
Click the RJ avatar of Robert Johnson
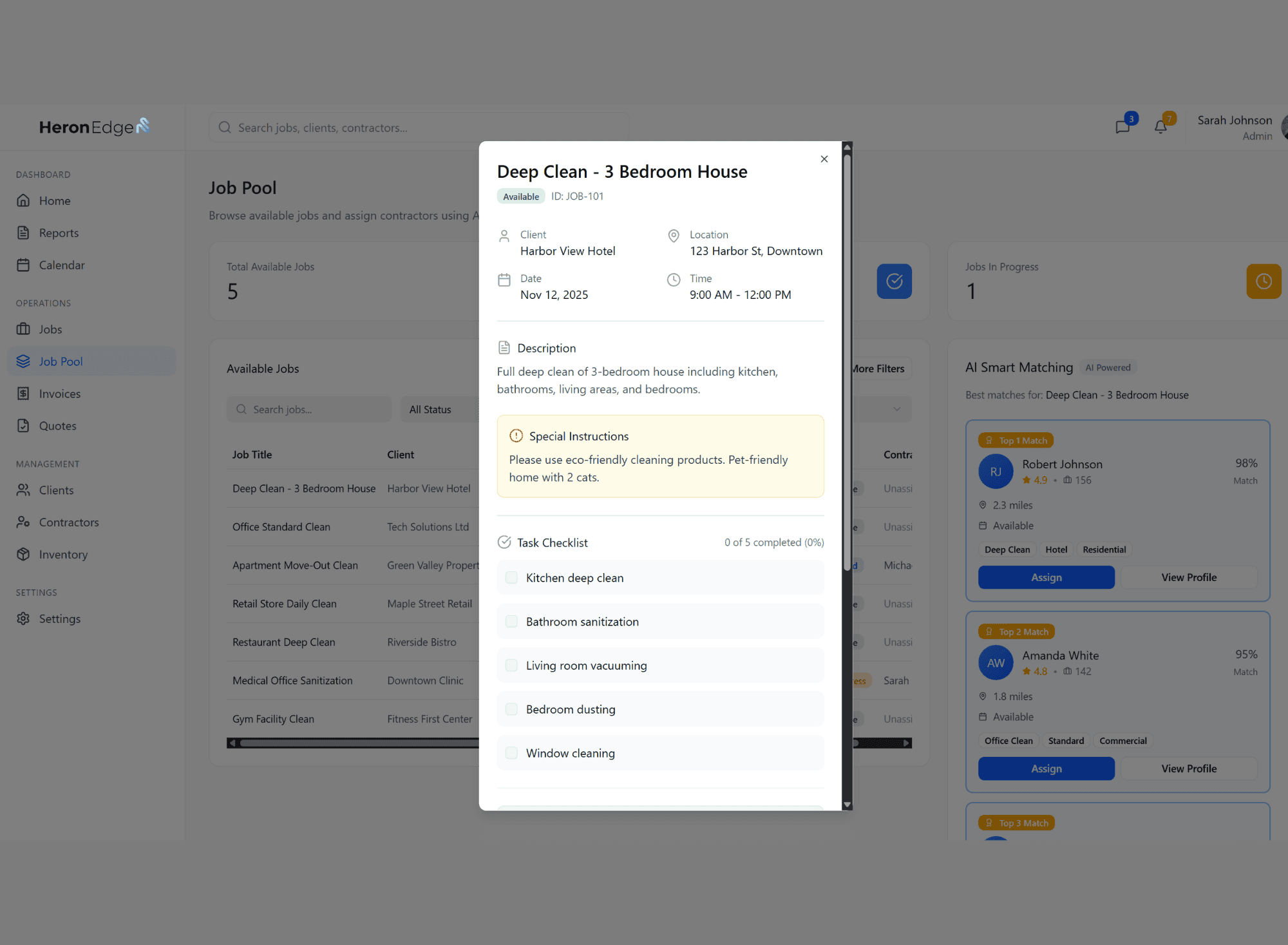[x=996, y=472]
